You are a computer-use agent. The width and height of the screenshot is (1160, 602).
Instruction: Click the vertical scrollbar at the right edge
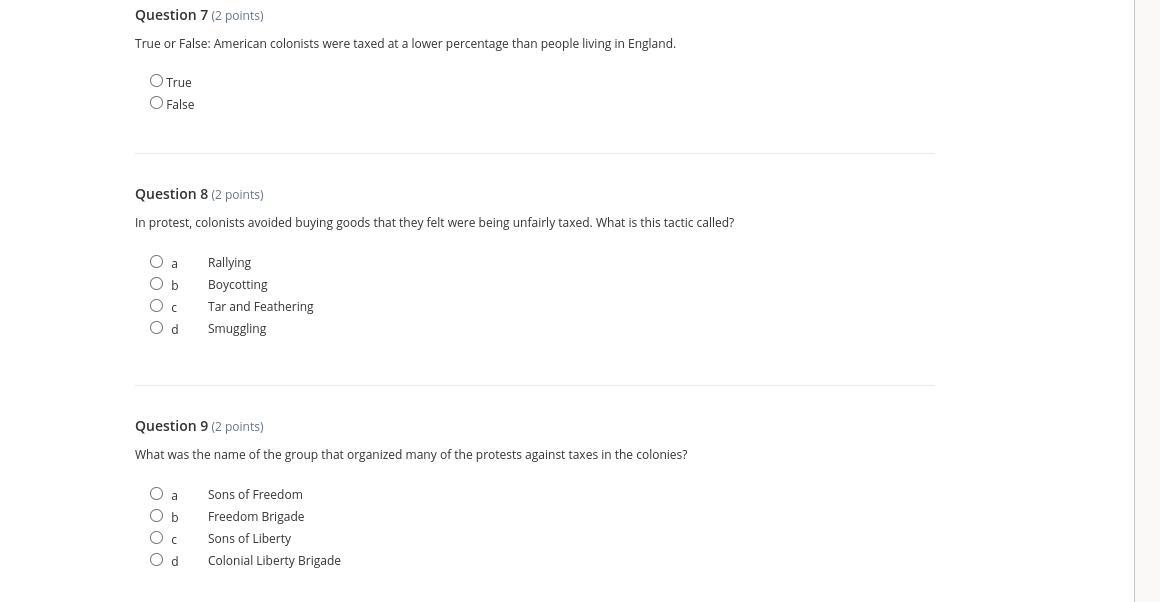coord(1147,300)
